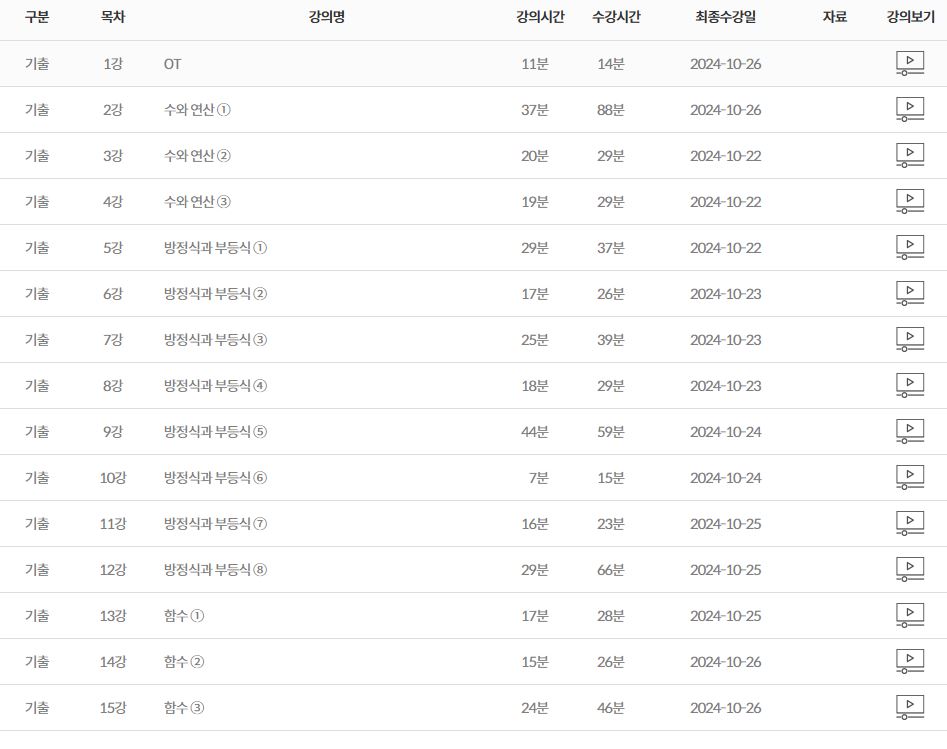
Task: Play 9강 방정식과 부등식 ⑤ video icon
Action: pos(909,432)
